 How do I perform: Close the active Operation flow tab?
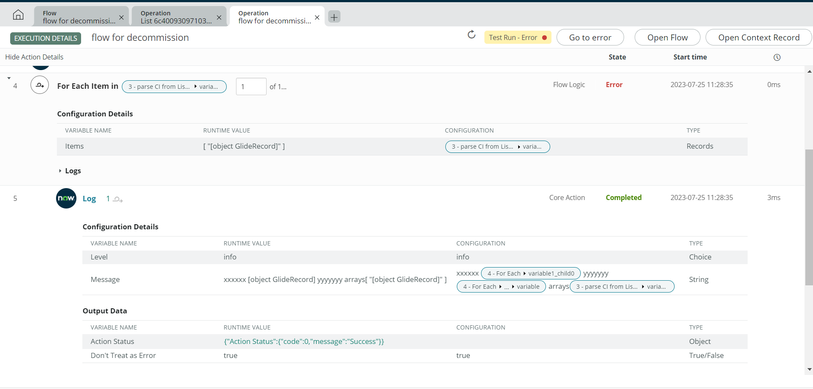click(317, 17)
